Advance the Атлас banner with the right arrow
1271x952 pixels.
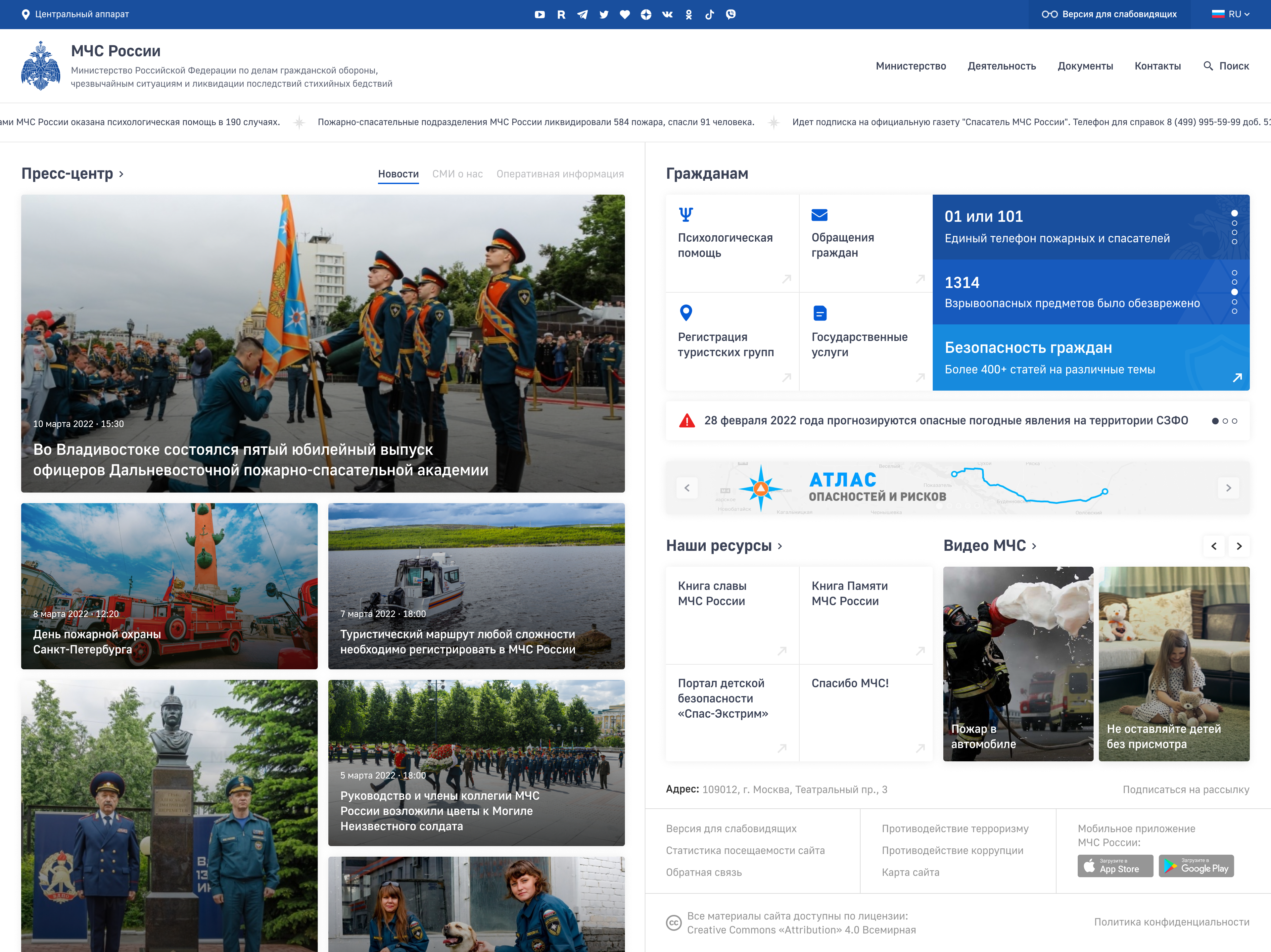(1229, 488)
